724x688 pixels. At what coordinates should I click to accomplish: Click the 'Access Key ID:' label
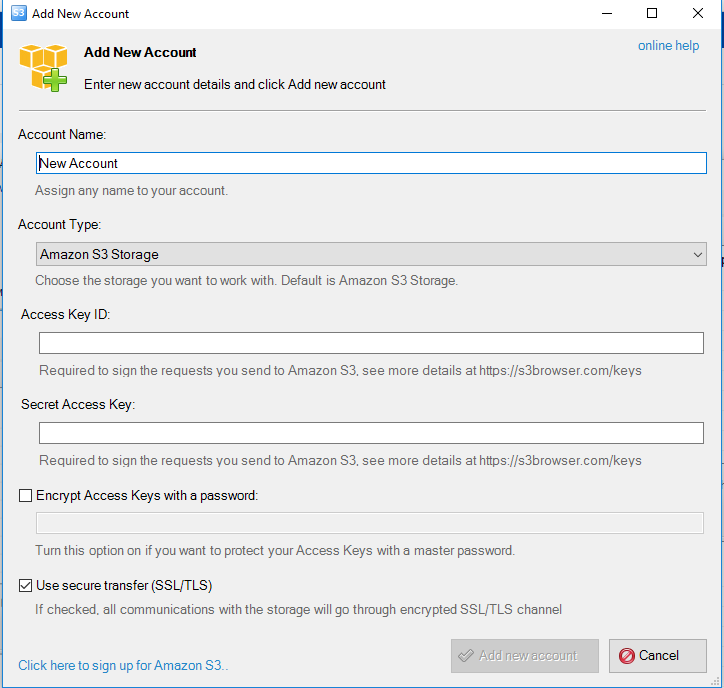click(66, 314)
